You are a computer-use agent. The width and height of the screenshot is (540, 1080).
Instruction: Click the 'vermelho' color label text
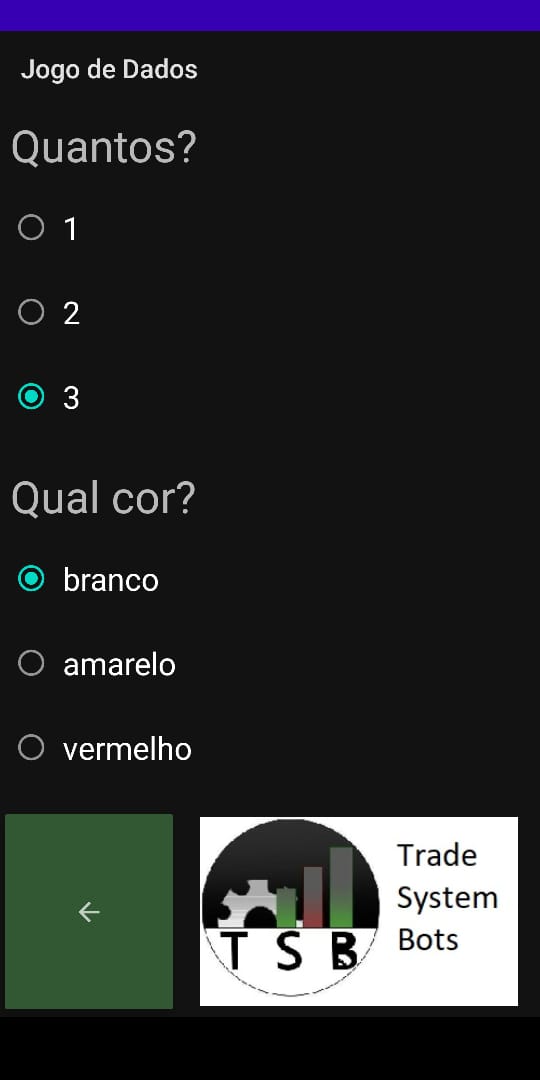coord(127,749)
